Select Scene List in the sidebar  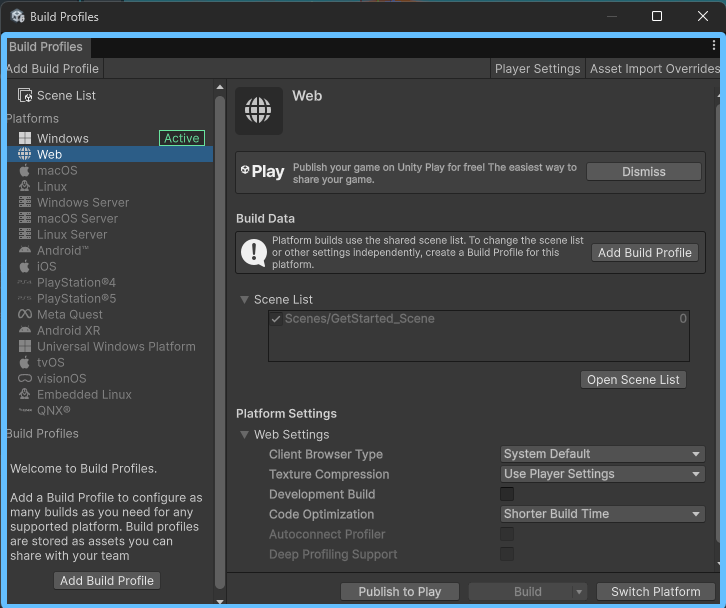pos(110,95)
